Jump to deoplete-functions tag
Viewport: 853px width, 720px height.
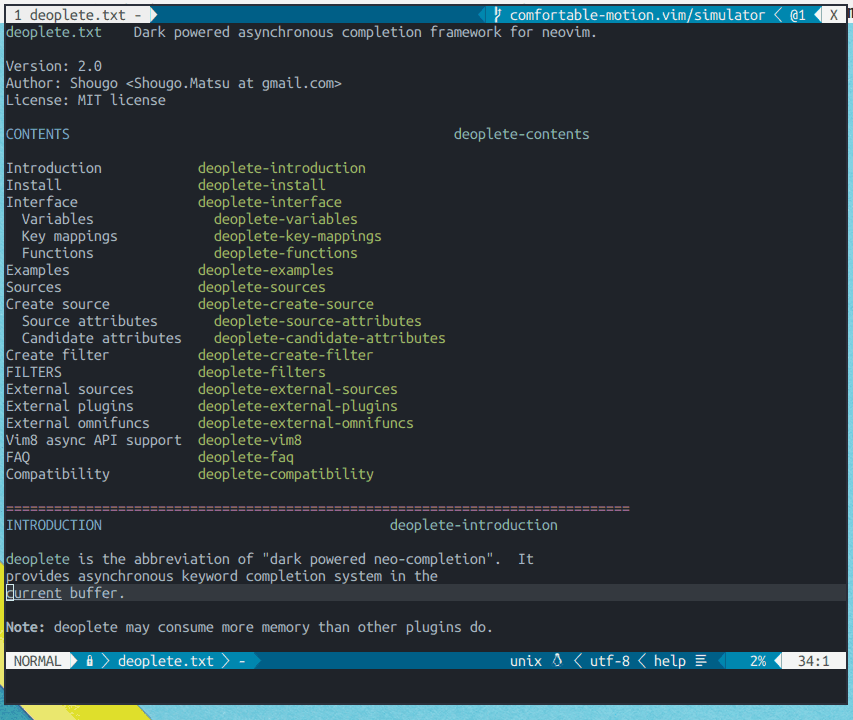pos(286,253)
